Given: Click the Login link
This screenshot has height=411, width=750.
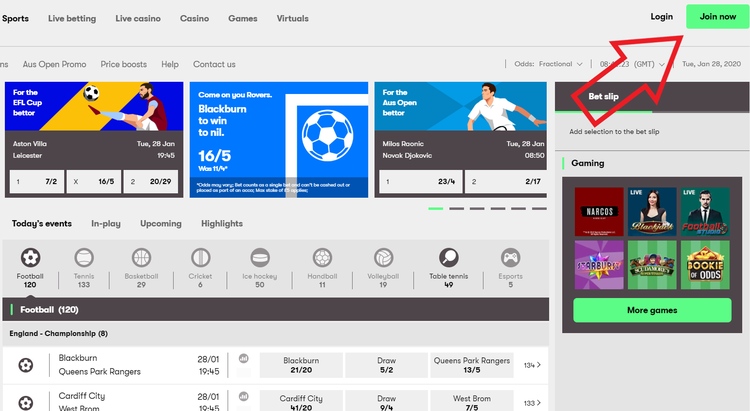Looking at the screenshot, I should (662, 17).
